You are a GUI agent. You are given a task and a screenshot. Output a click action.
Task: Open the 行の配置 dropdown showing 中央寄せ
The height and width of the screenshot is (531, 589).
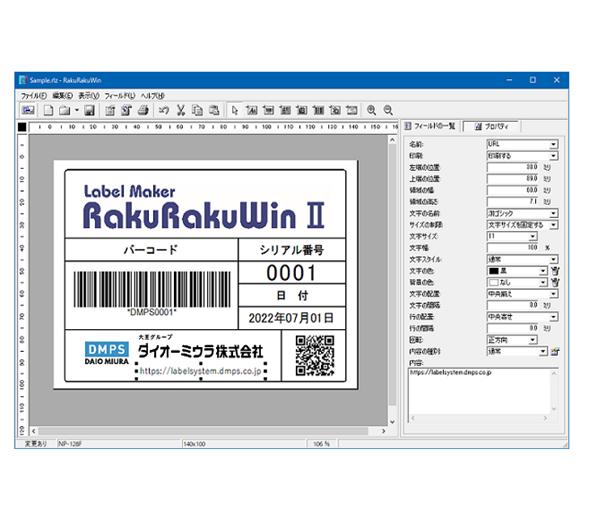click(x=553, y=317)
